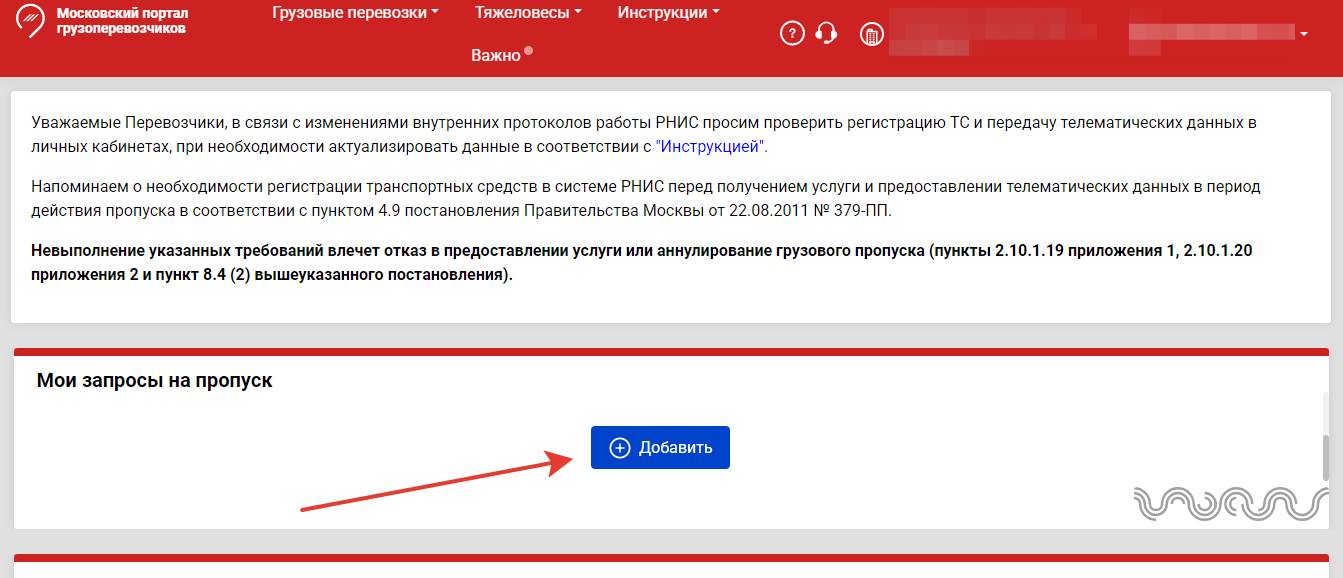Expand the Грузовые перевозки menu
Viewport: 1343px width, 578px height.
355,13
